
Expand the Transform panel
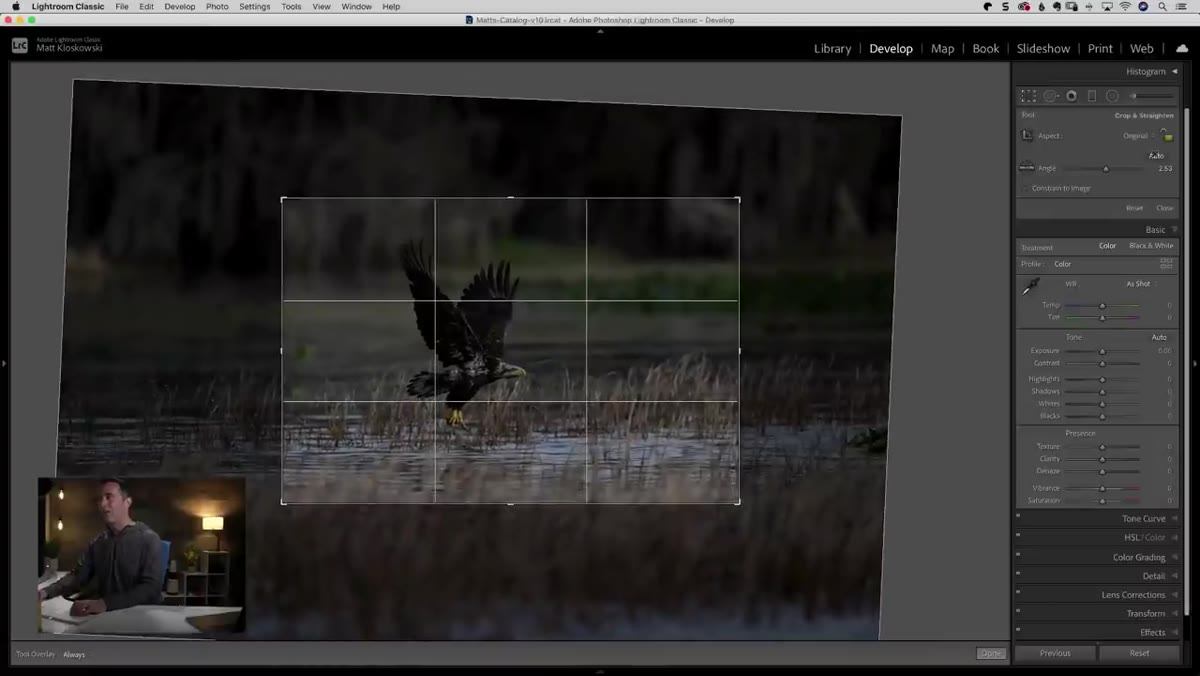pyautogui.click(x=1174, y=613)
